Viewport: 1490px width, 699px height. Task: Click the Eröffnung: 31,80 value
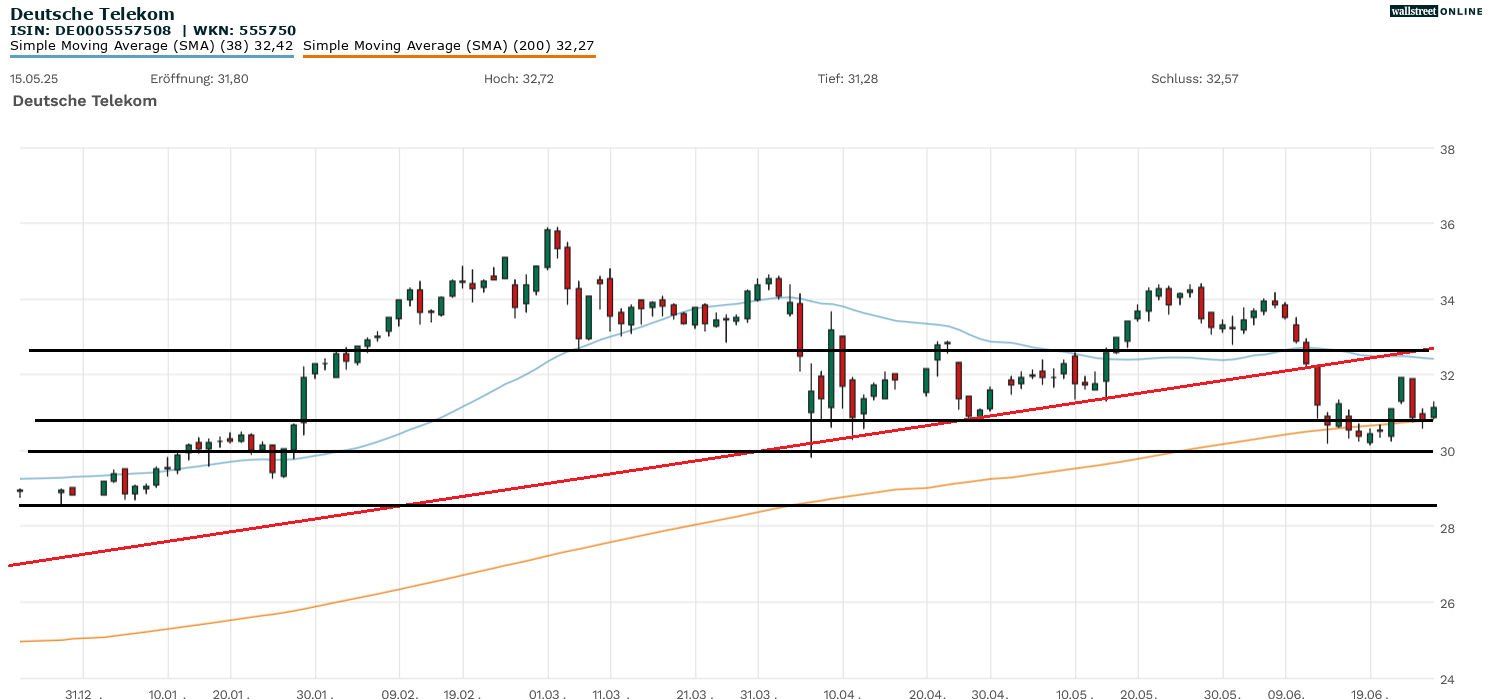click(199, 79)
